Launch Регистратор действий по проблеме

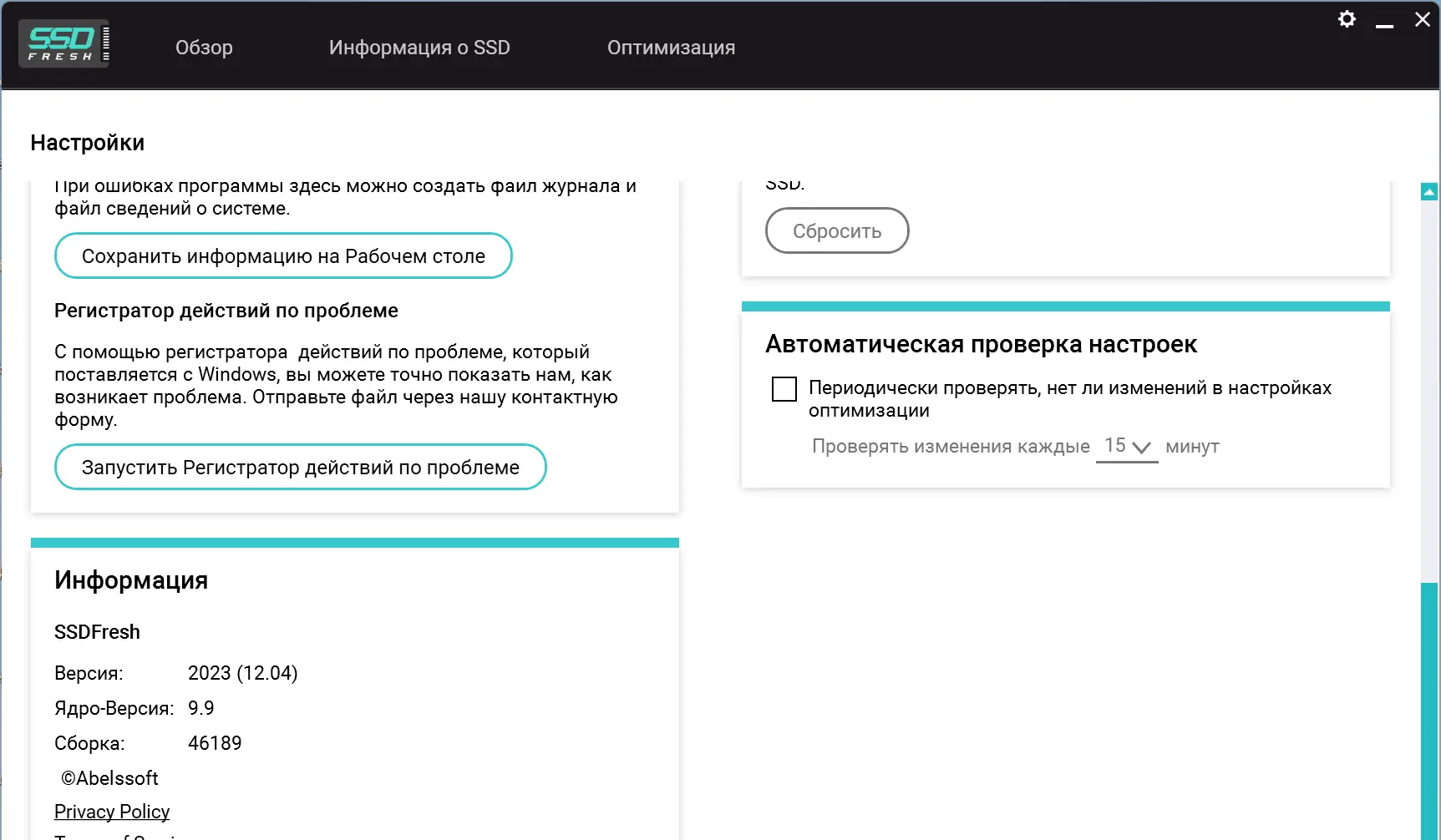[x=300, y=467]
